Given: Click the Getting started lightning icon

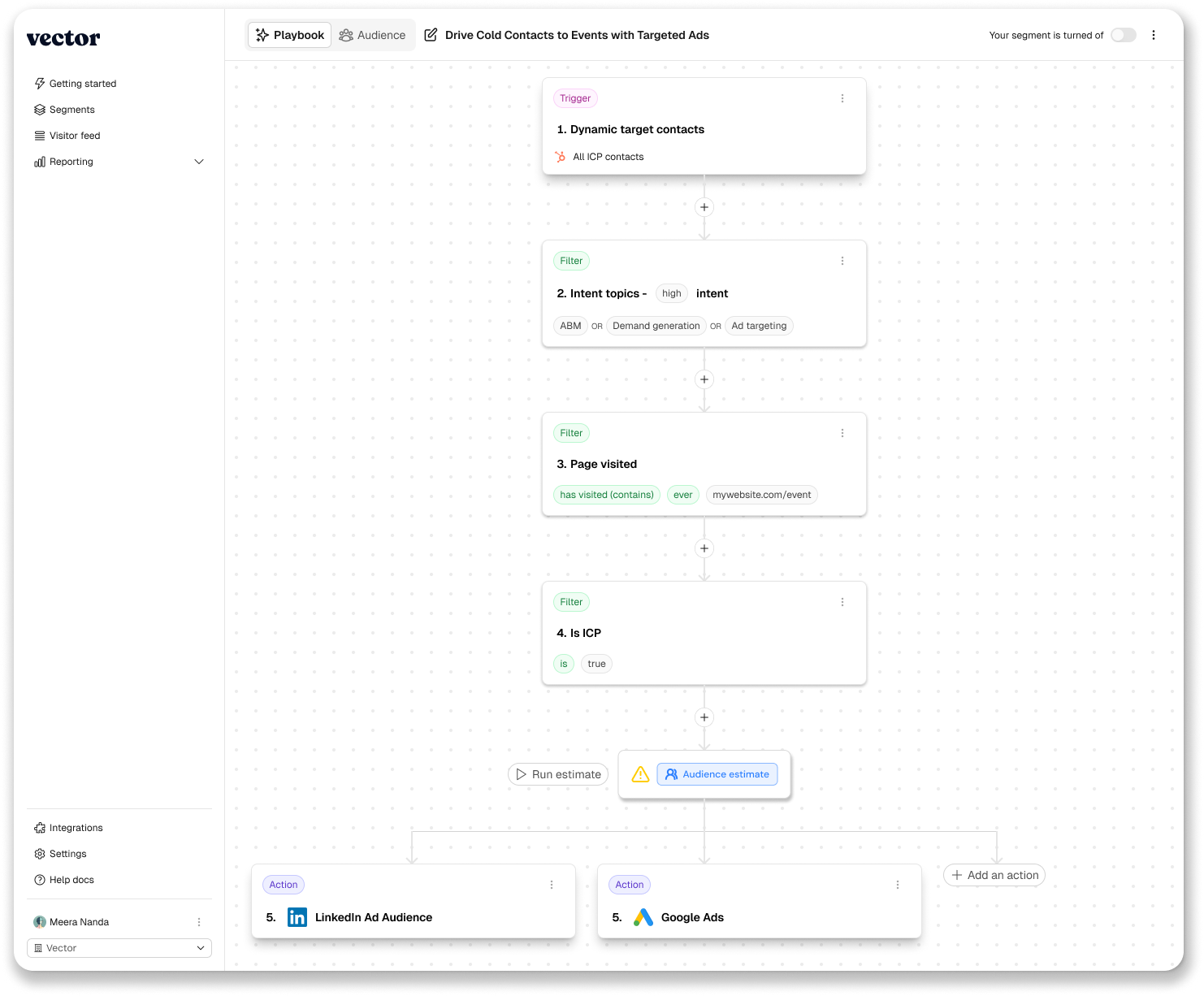Looking at the screenshot, I should tap(40, 84).
